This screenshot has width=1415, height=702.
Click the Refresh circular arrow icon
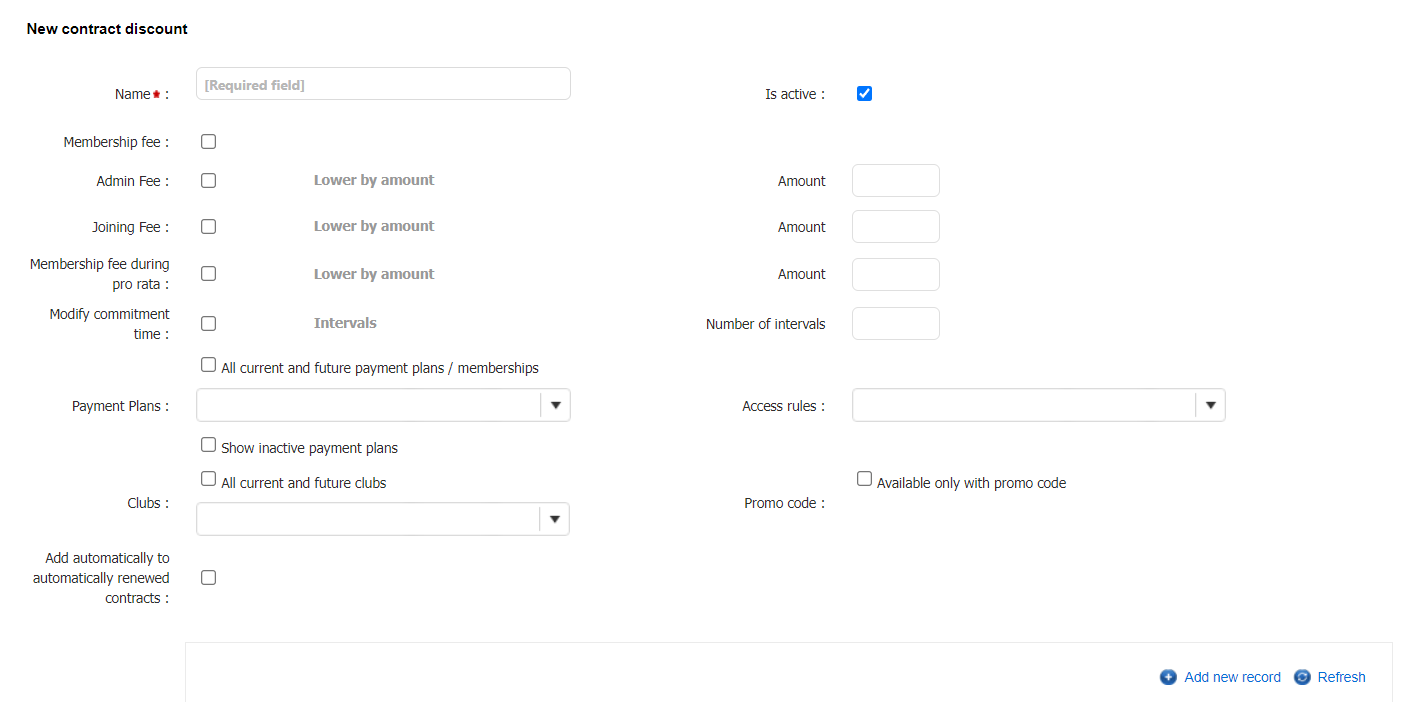[x=1302, y=677]
